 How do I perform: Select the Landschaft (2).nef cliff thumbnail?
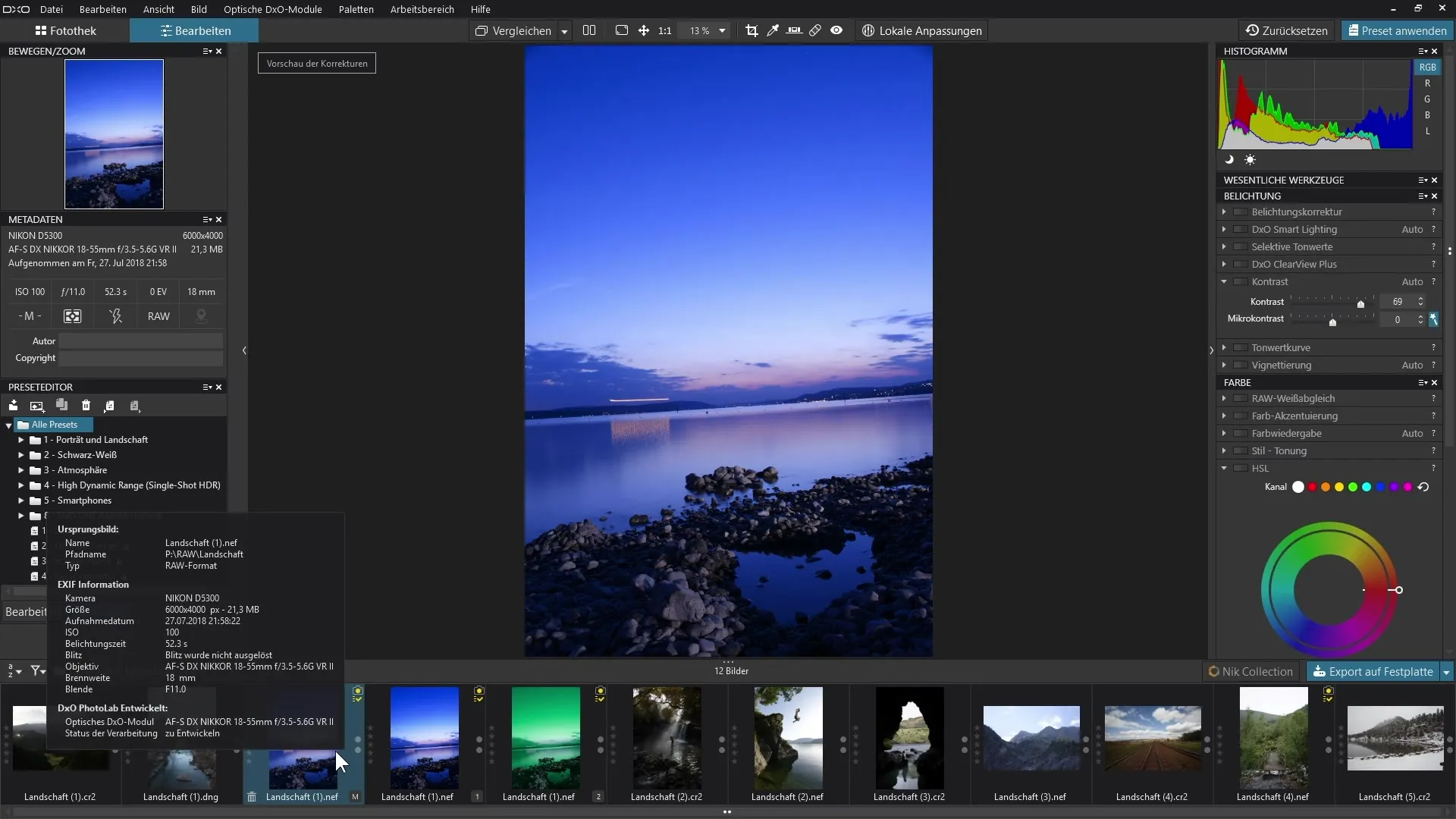coord(789,738)
